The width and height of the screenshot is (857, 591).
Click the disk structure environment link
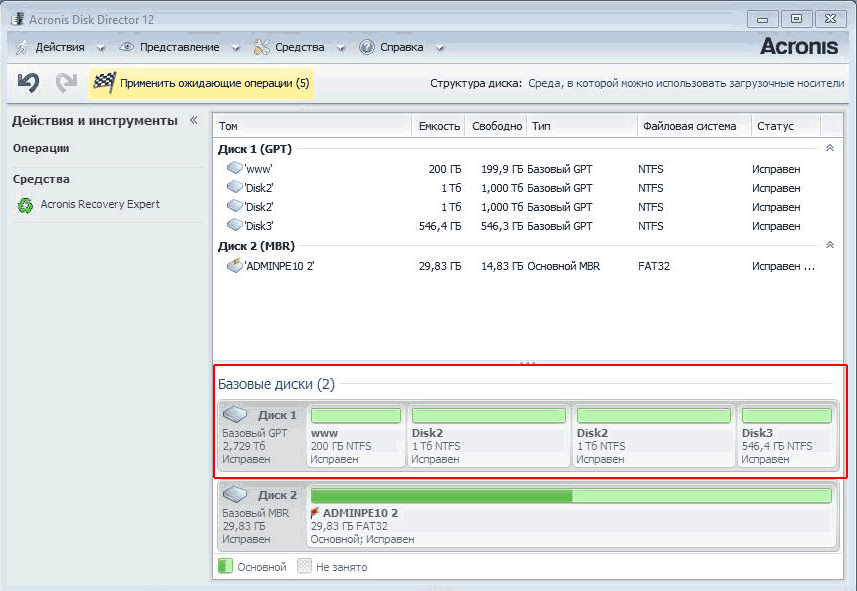686,83
